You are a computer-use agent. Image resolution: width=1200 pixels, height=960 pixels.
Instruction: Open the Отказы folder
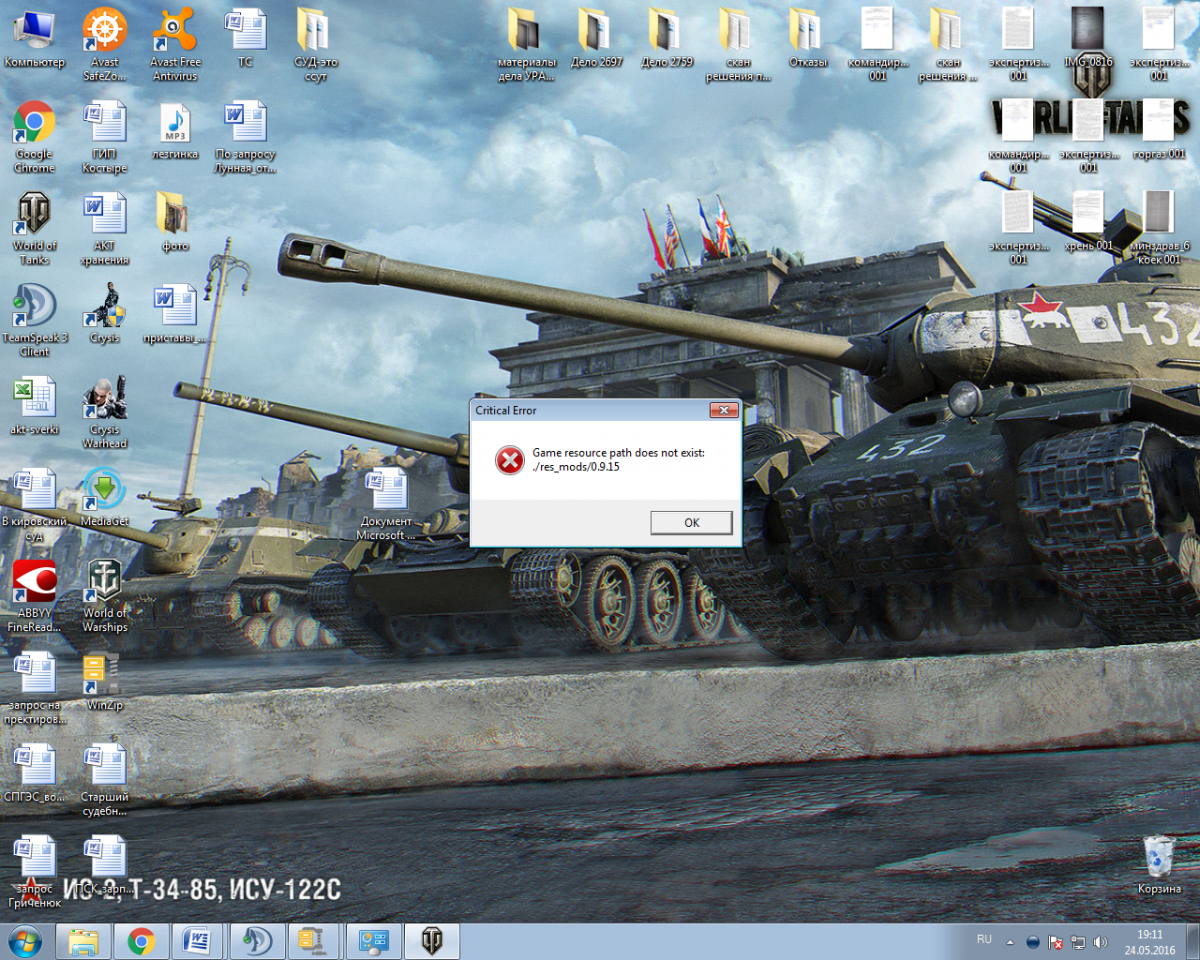tap(807, 39)
